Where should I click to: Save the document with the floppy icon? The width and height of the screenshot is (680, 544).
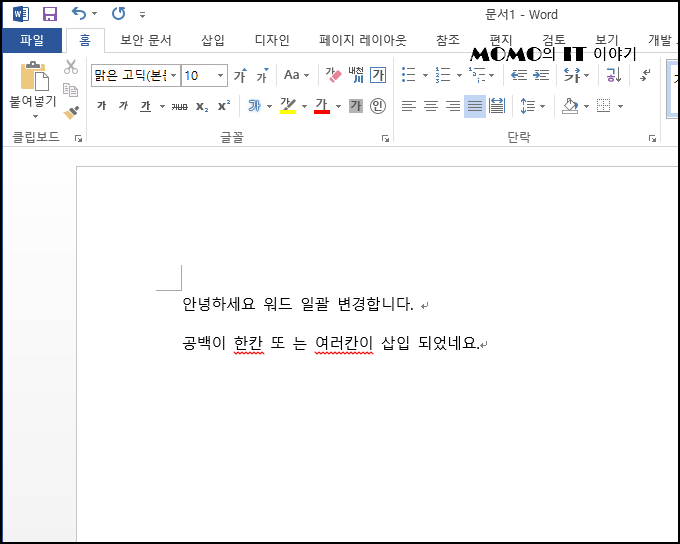50,14
